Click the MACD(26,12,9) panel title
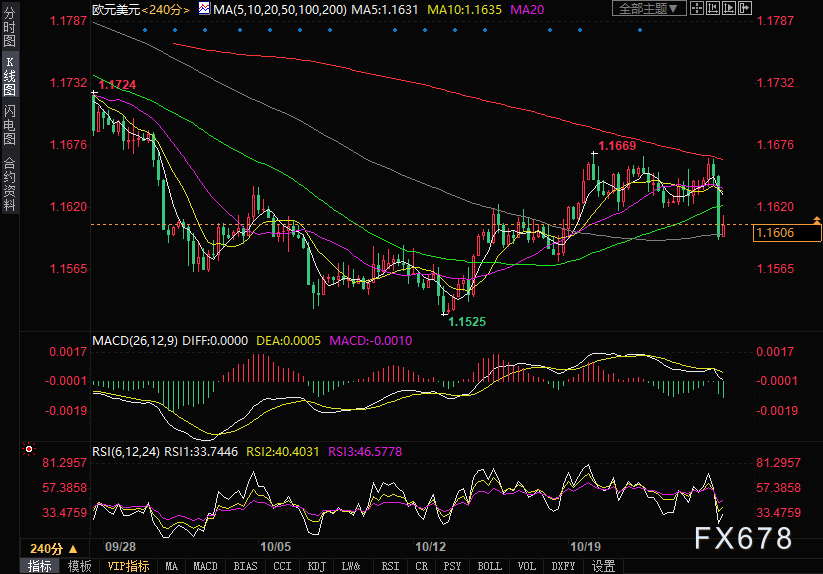The height and width of the screenshot is (574, 823). [135, 341]
